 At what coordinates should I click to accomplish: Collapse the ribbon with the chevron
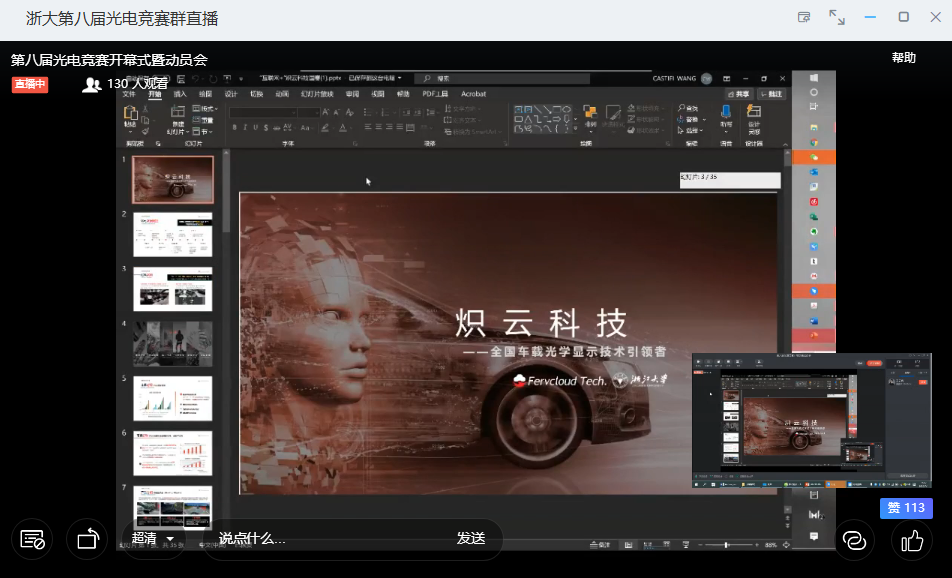pyautogui.click(x=785, y=144)
